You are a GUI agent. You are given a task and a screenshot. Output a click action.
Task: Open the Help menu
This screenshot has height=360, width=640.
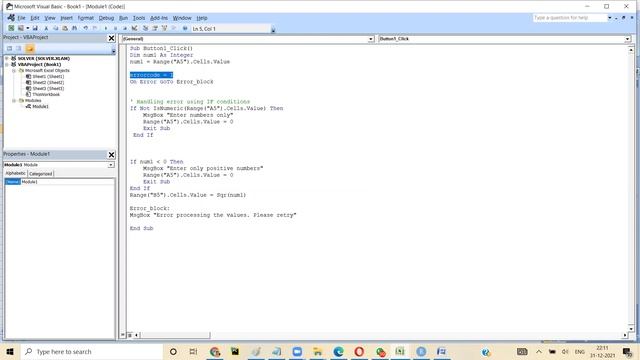pos(202,18)
